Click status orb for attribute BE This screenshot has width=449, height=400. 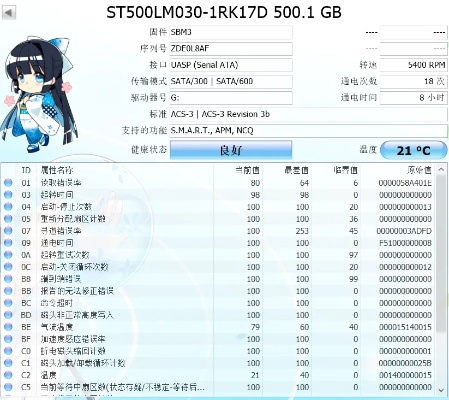8,327
